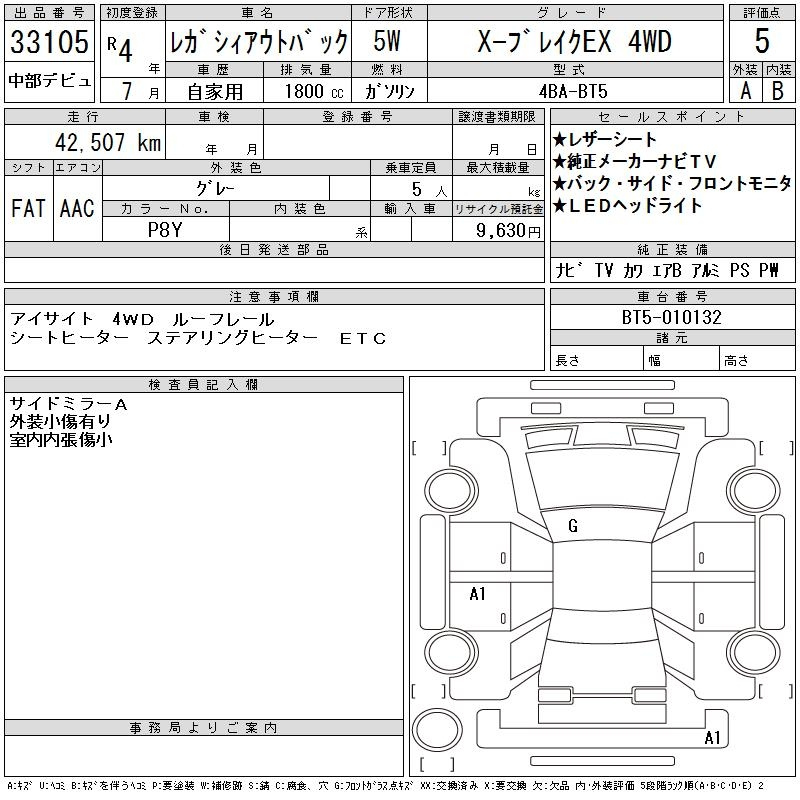
Task: Click the color code P8Y
Action: 166,230
